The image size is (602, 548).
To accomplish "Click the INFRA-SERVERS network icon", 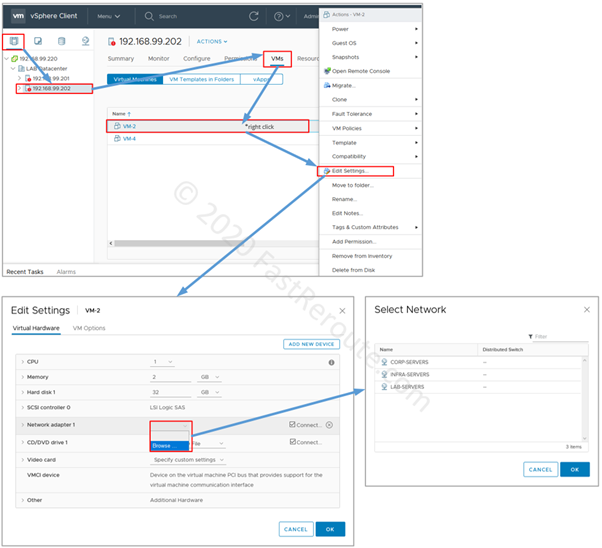I will [x=384, y=374].
